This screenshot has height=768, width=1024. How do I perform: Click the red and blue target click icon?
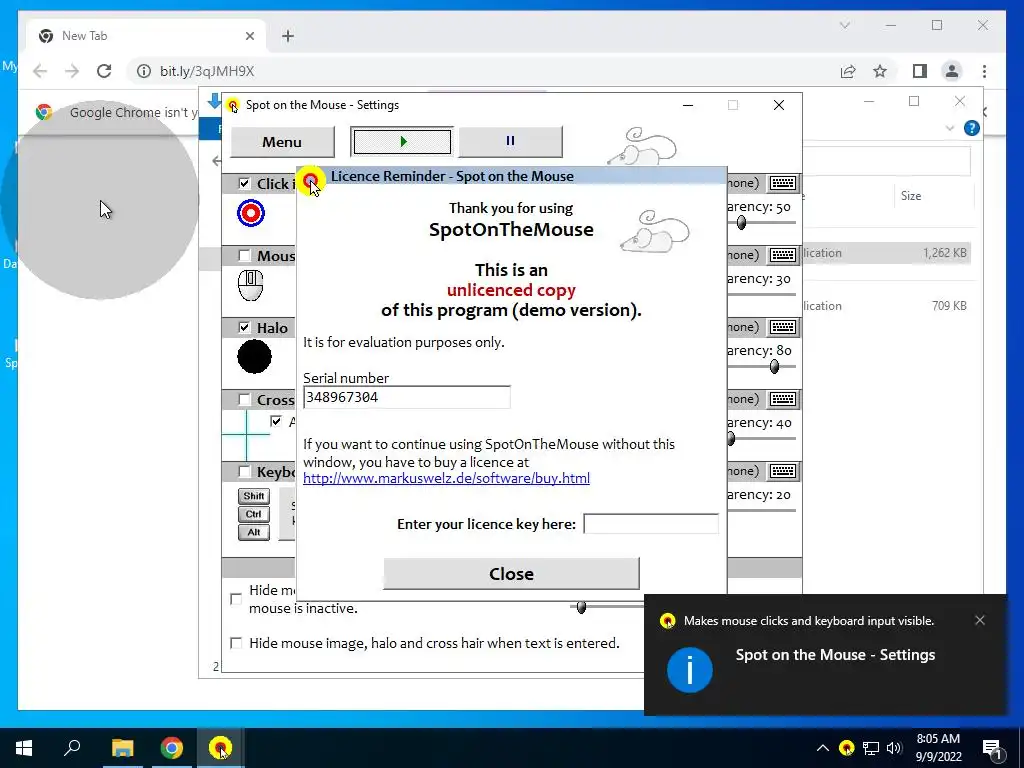(251, 213)
